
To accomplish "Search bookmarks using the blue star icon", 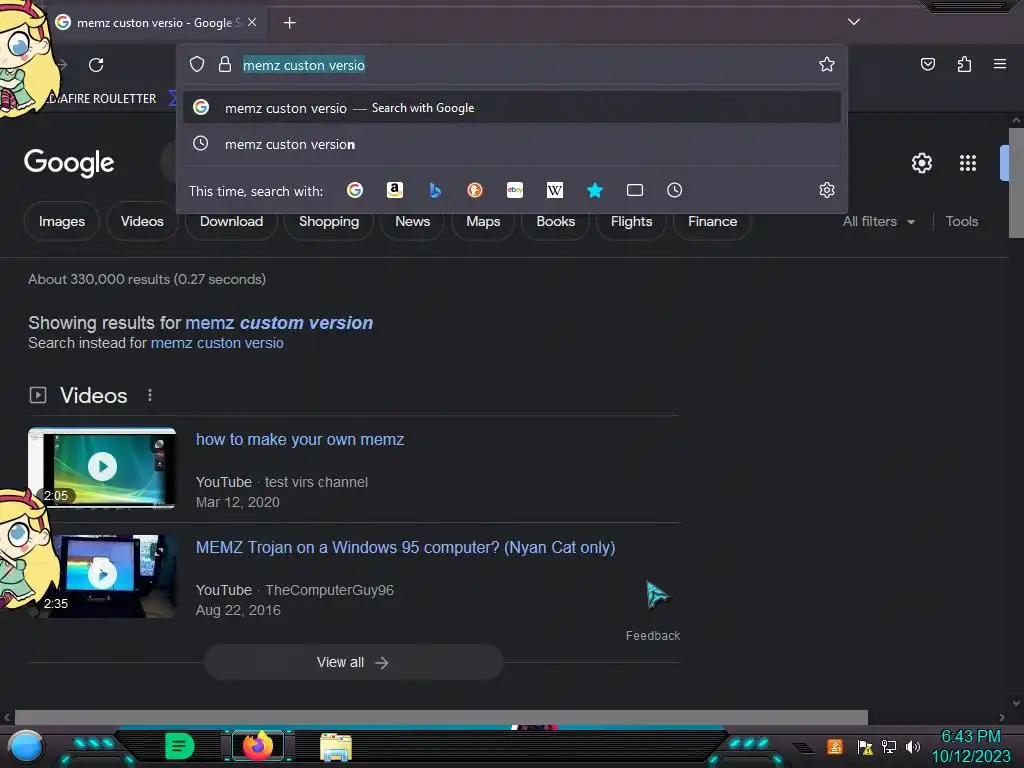I will pyautogui.click(x=594, y=190).
